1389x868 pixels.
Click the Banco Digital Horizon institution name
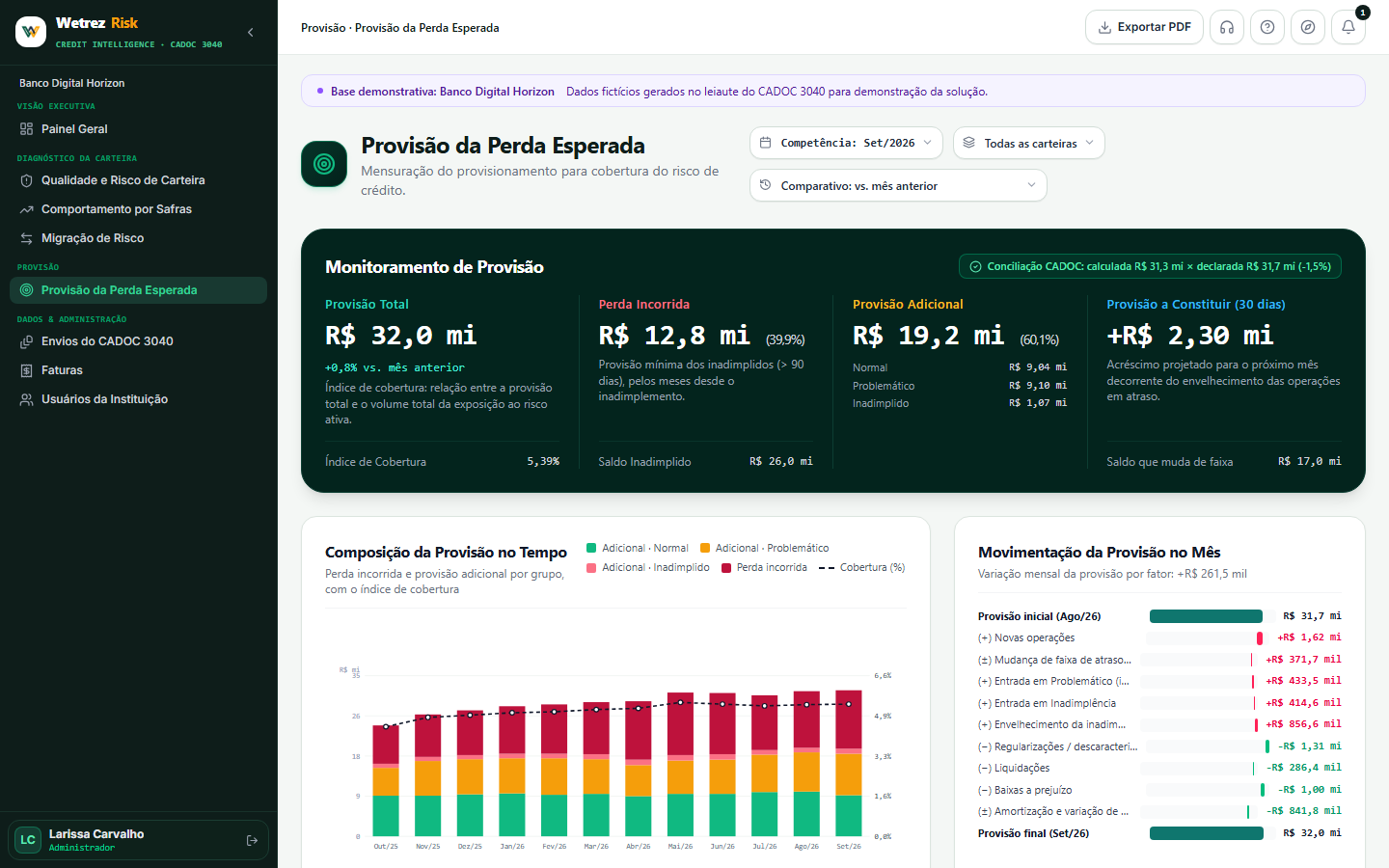click(71, 83)
